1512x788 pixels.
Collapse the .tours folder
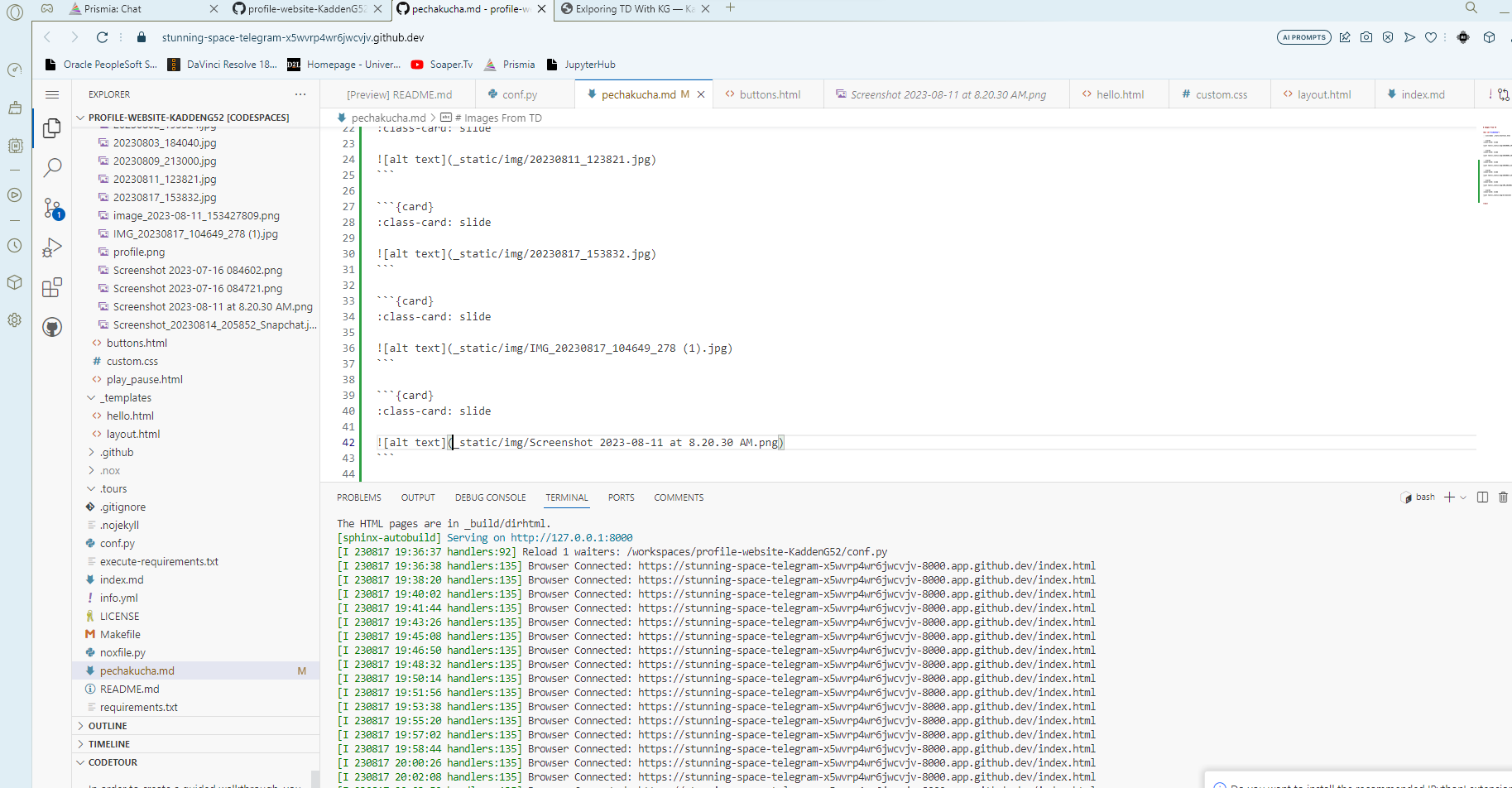pos(113,488)
